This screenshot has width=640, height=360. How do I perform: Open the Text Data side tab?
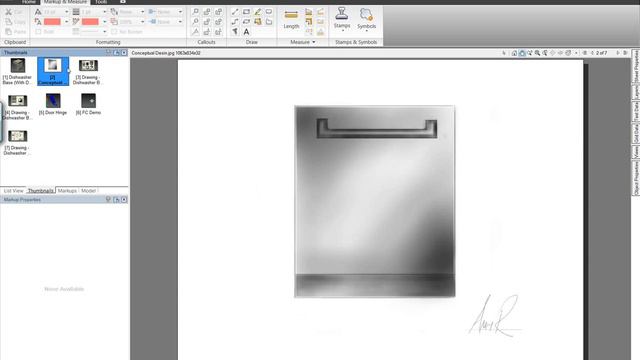click(x=636, y=111)
